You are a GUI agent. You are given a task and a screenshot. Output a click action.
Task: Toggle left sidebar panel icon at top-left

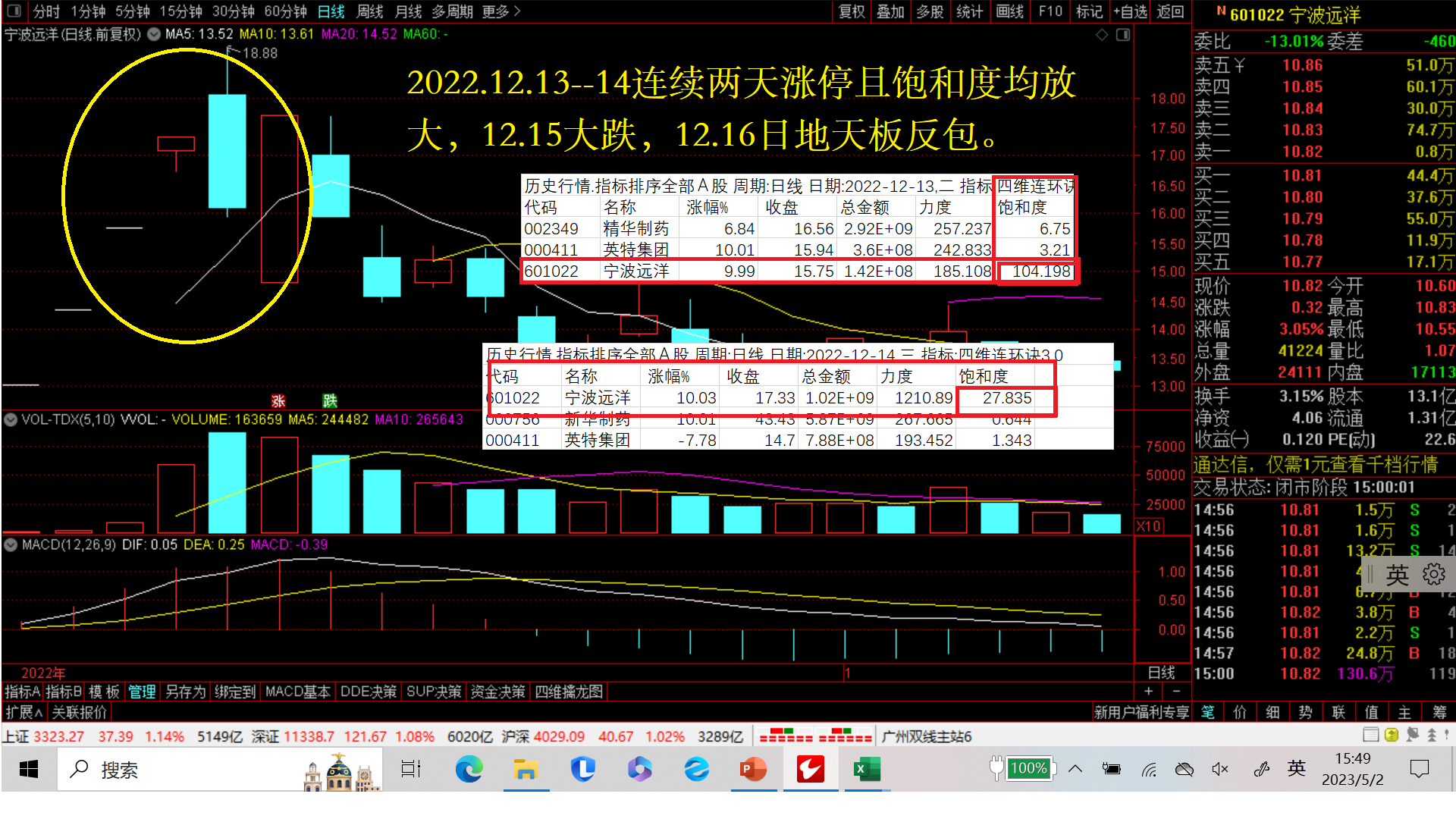(x=15, y=11)
